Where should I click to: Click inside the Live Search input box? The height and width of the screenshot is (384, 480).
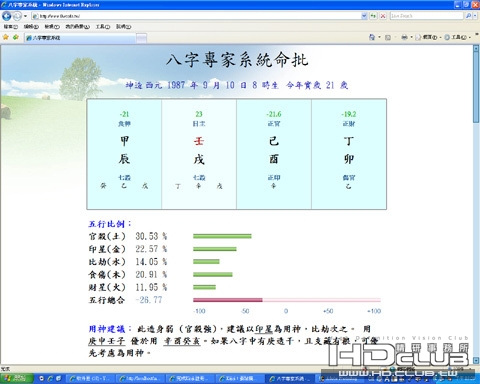click(x=427, y=16)
